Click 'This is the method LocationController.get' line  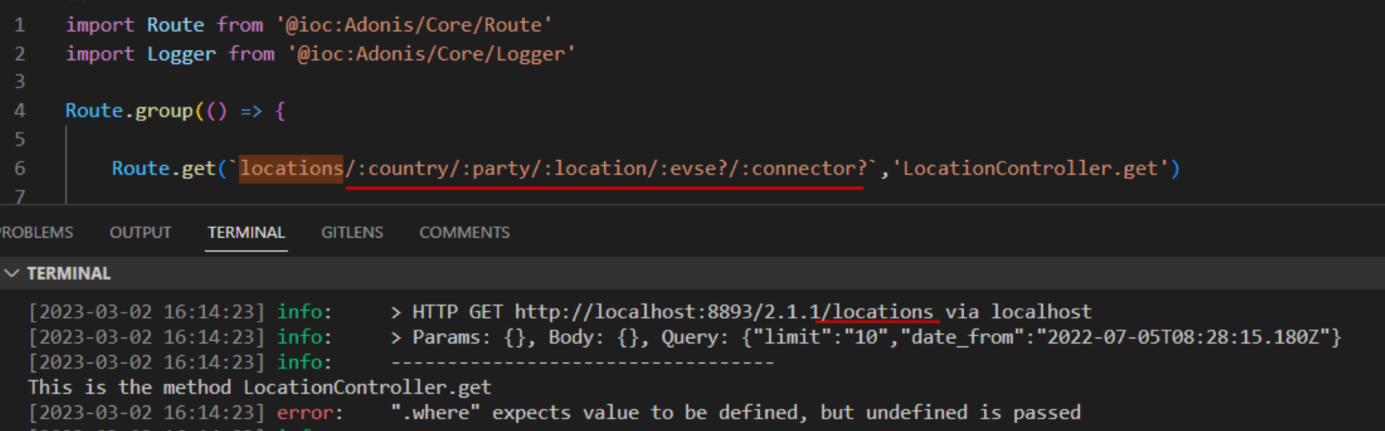[260, 387]
